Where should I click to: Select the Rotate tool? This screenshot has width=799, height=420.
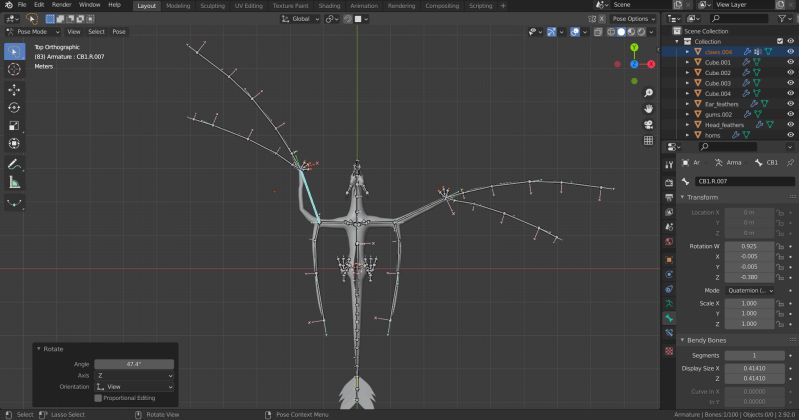click(14, 108)
